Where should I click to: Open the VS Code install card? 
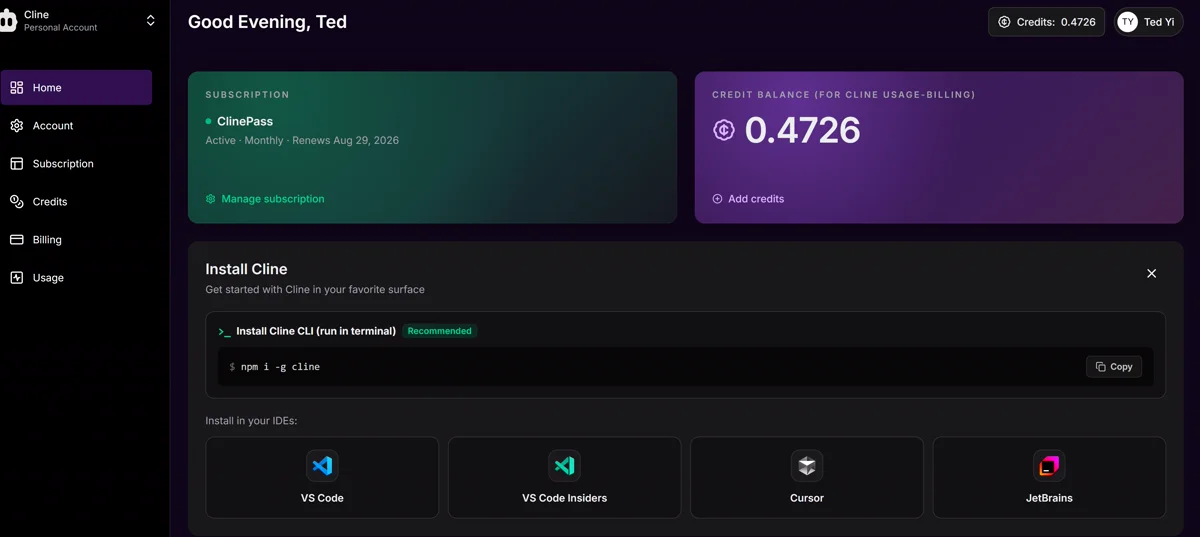(x=322, y=477)
